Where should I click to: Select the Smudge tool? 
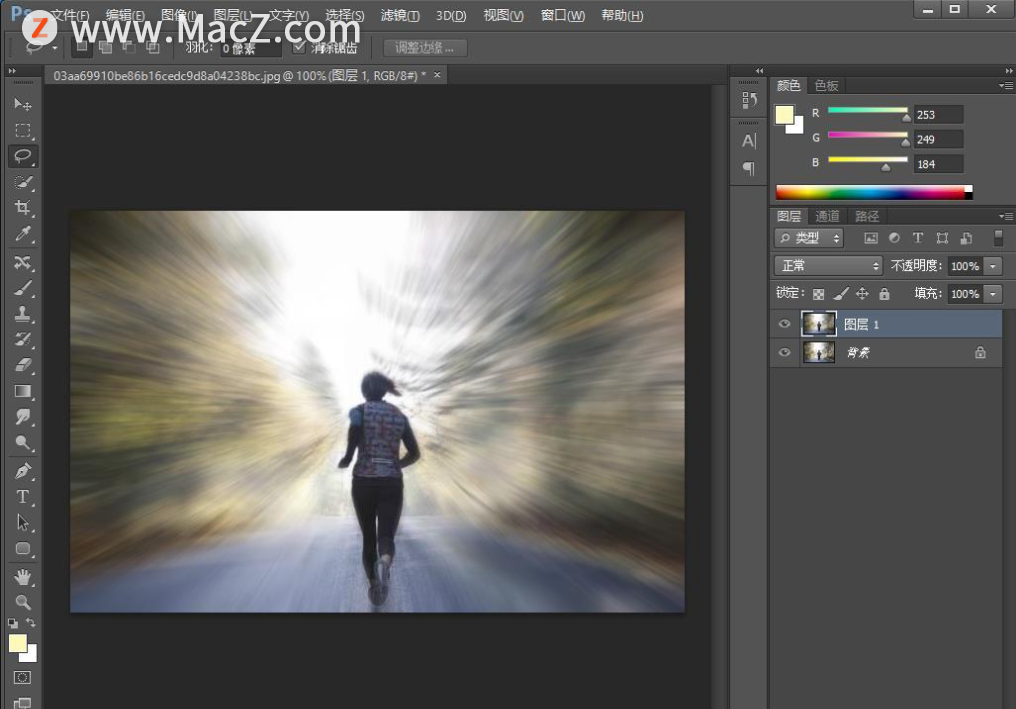(23, 417)
